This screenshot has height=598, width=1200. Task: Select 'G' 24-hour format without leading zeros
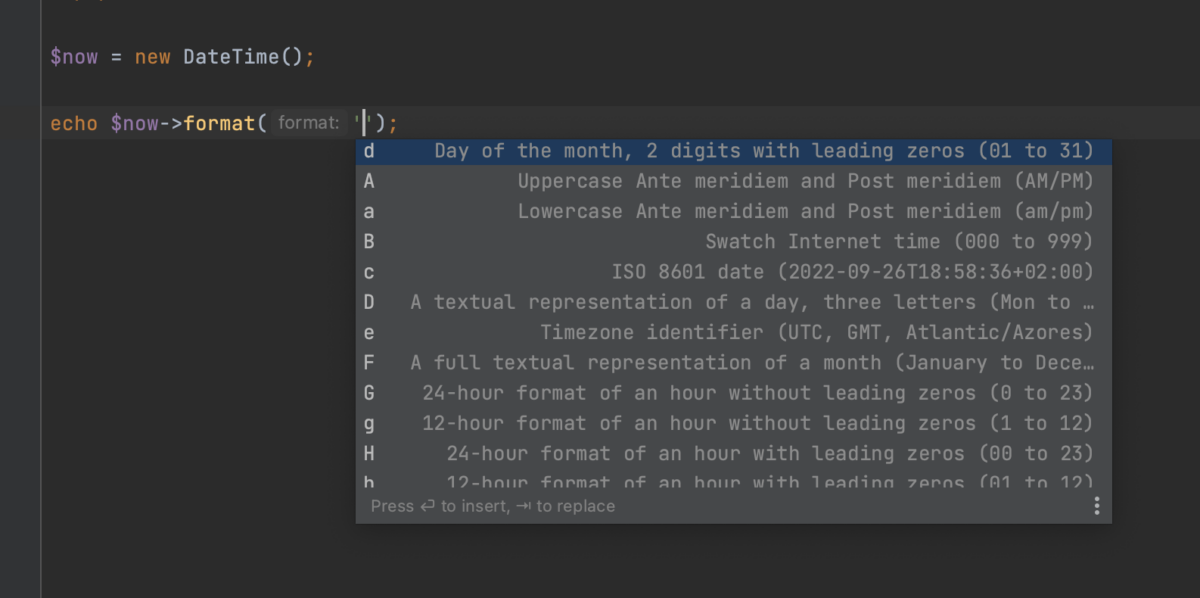tap(733, 393)
